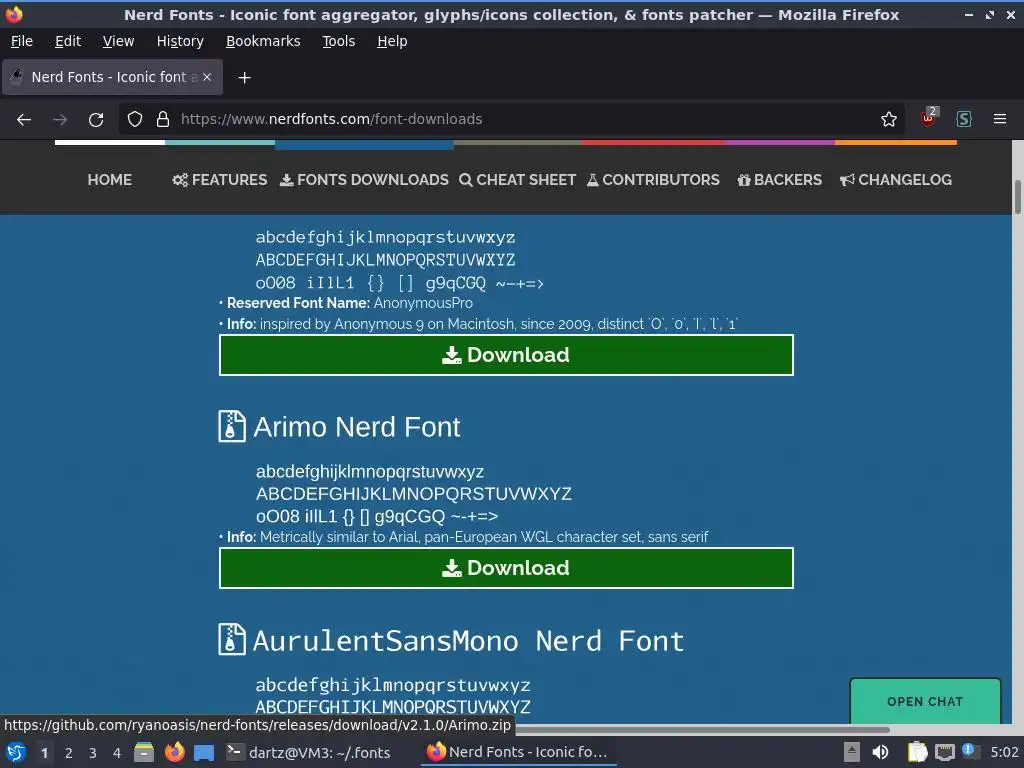The width and height of the screenshot is (1024, 768).
Task: Go back to the previous page
Action: click(24, 120)
